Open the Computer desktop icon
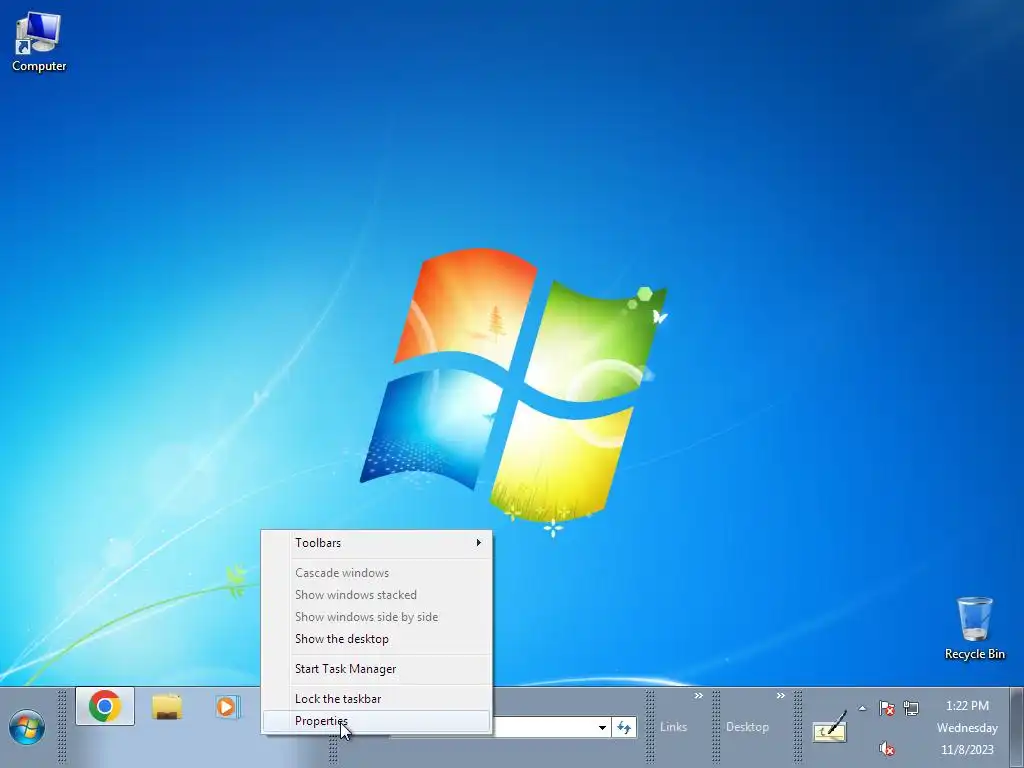1024x768 pixels. (x=39, y=42)
